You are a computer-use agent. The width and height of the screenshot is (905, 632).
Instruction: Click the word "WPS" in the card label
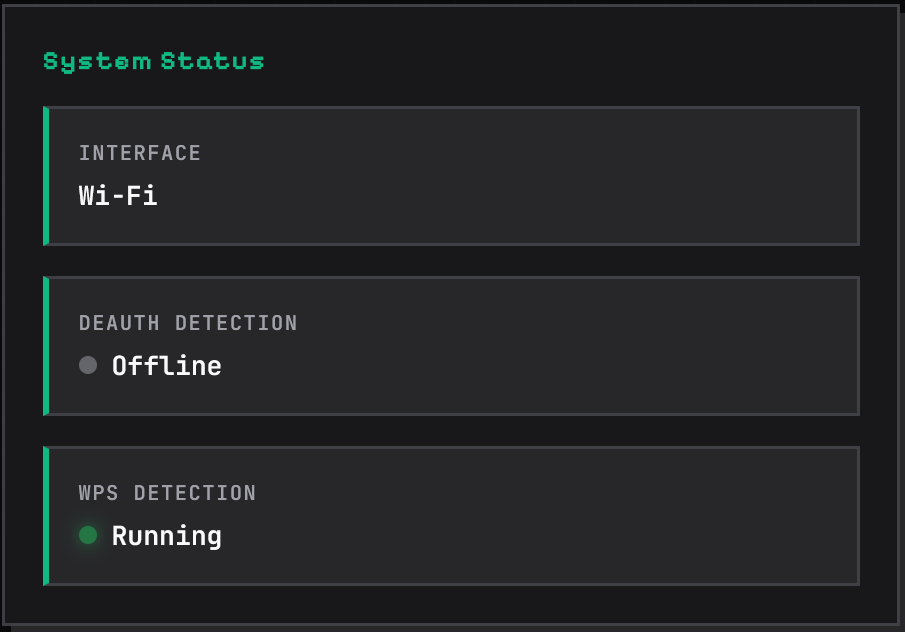pyautogui.click(x=100, y=493)
